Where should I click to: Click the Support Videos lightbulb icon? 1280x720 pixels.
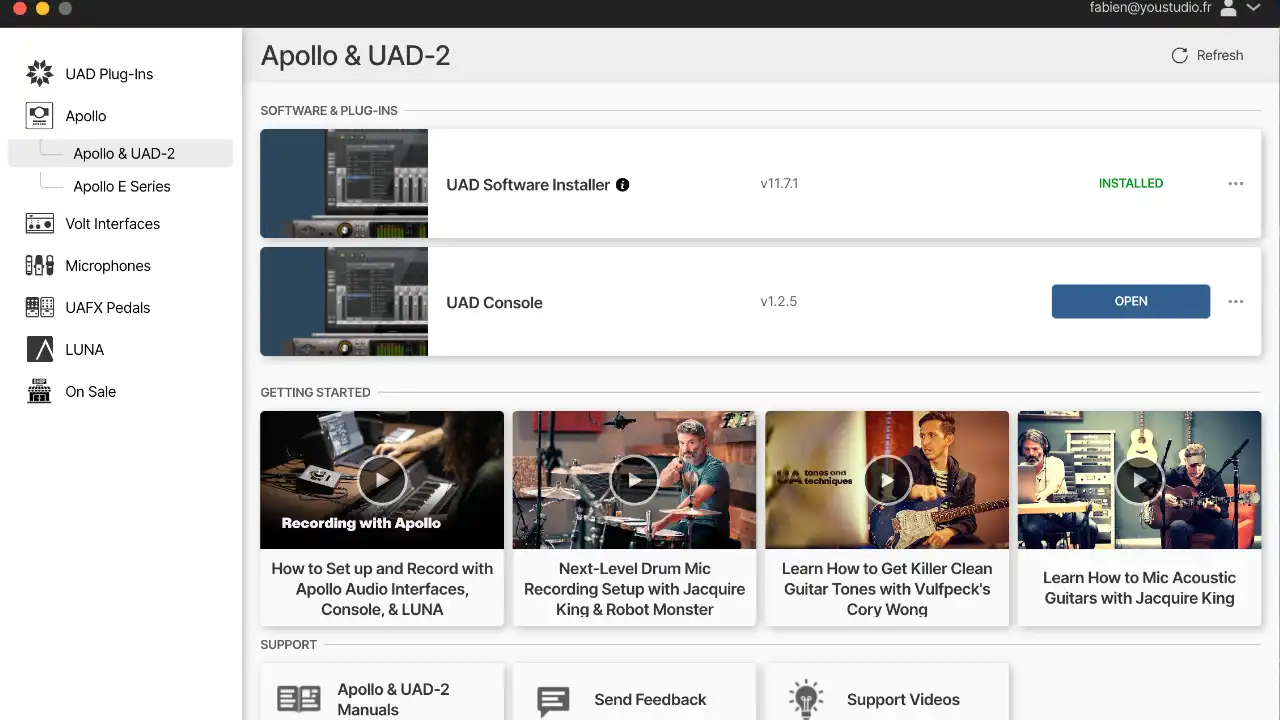[x=805, y=699]
